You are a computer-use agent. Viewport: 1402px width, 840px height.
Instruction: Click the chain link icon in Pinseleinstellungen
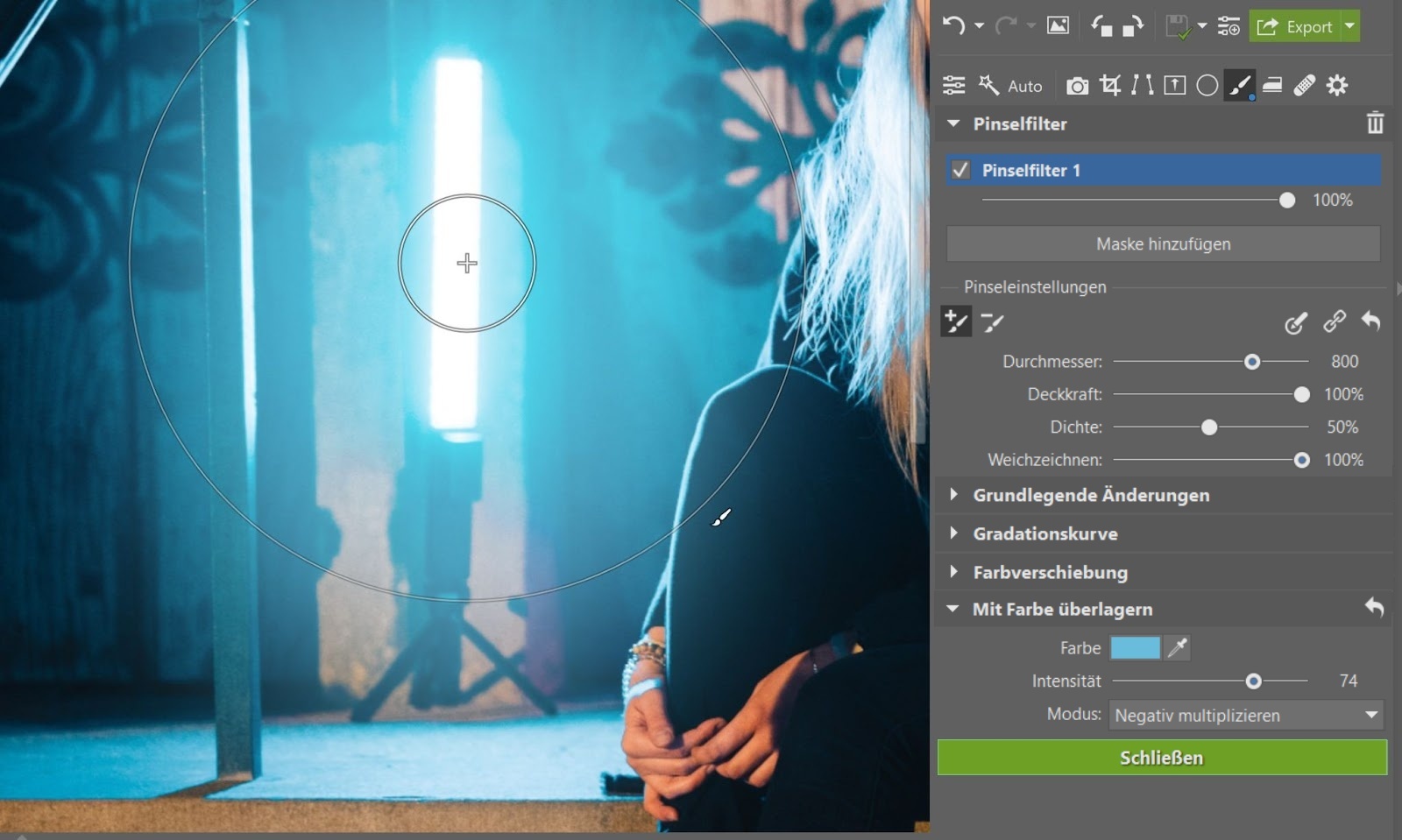[1334, 321]
